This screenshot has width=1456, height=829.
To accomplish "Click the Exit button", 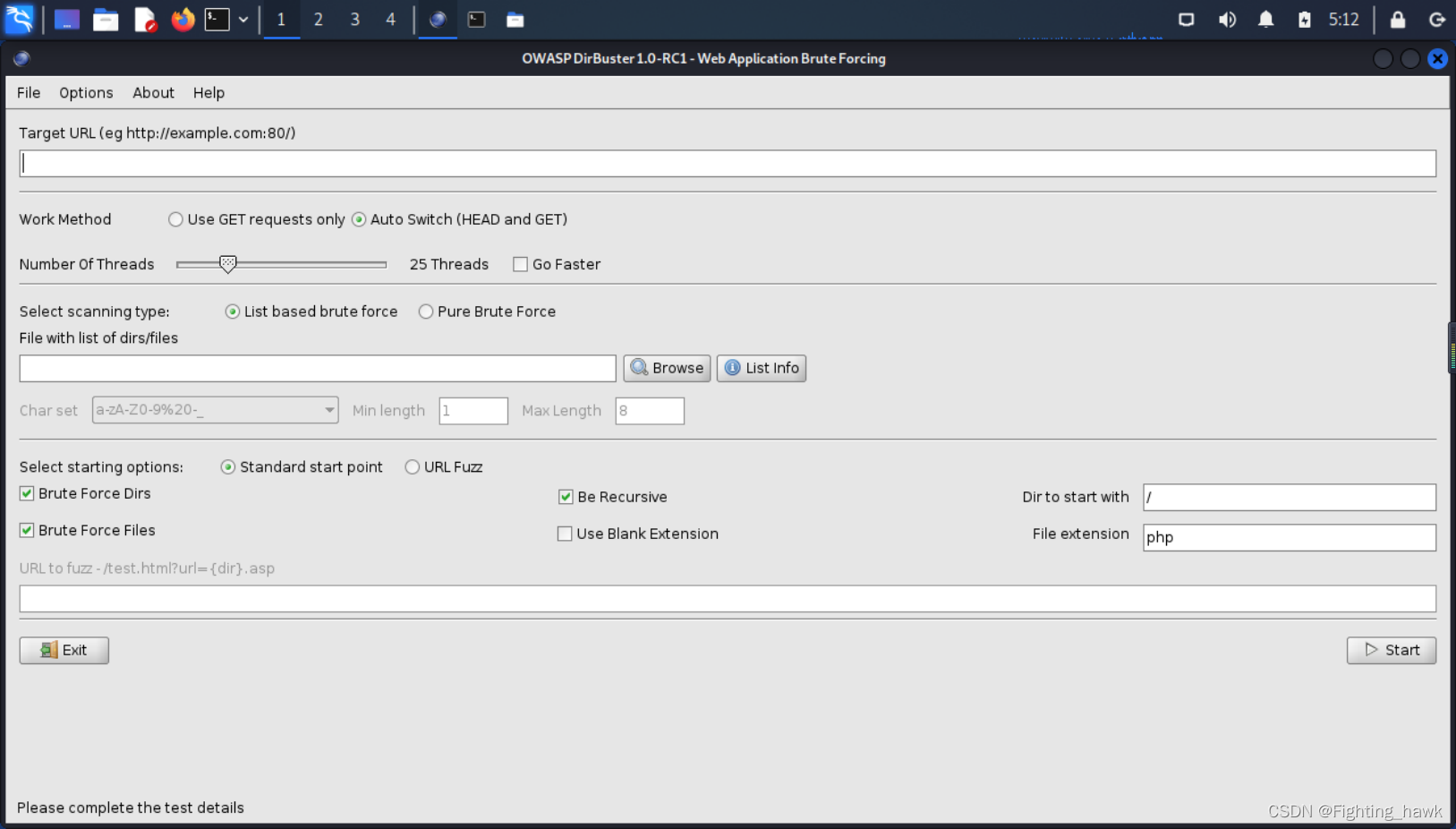I will pyautogui.click(x=64, y=650).
